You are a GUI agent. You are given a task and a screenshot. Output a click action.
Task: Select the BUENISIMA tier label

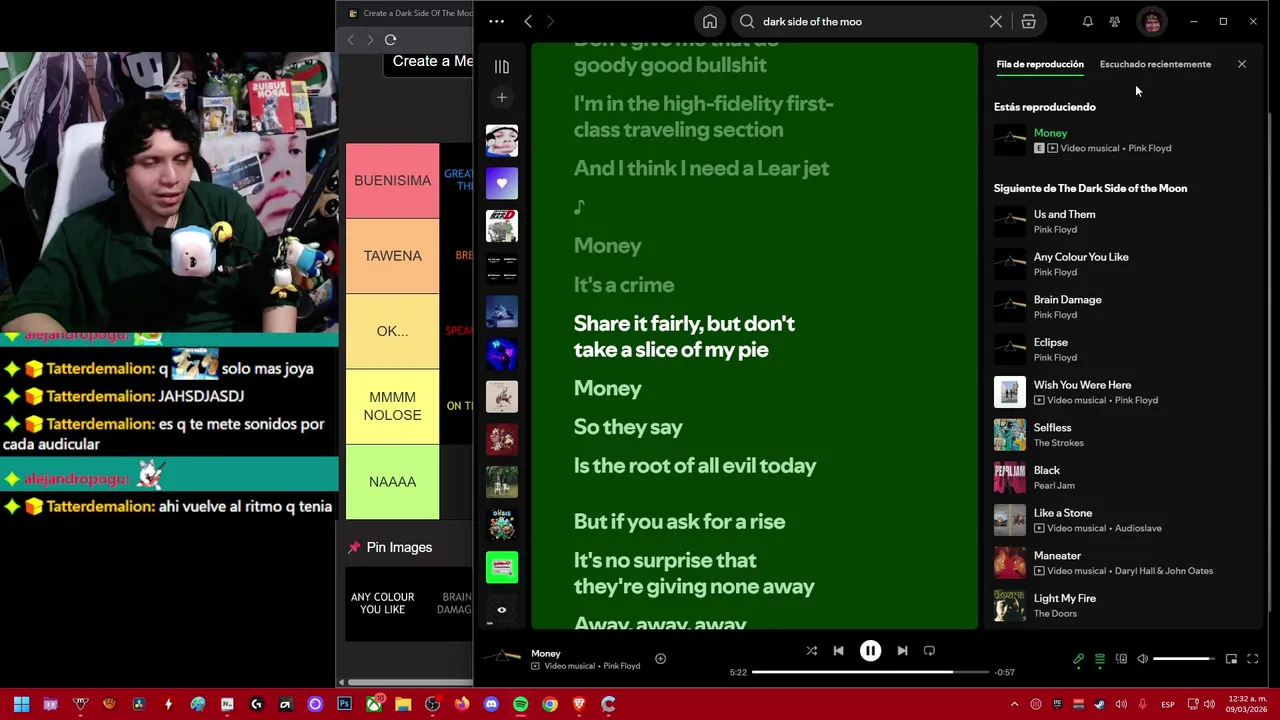(392, 180)
